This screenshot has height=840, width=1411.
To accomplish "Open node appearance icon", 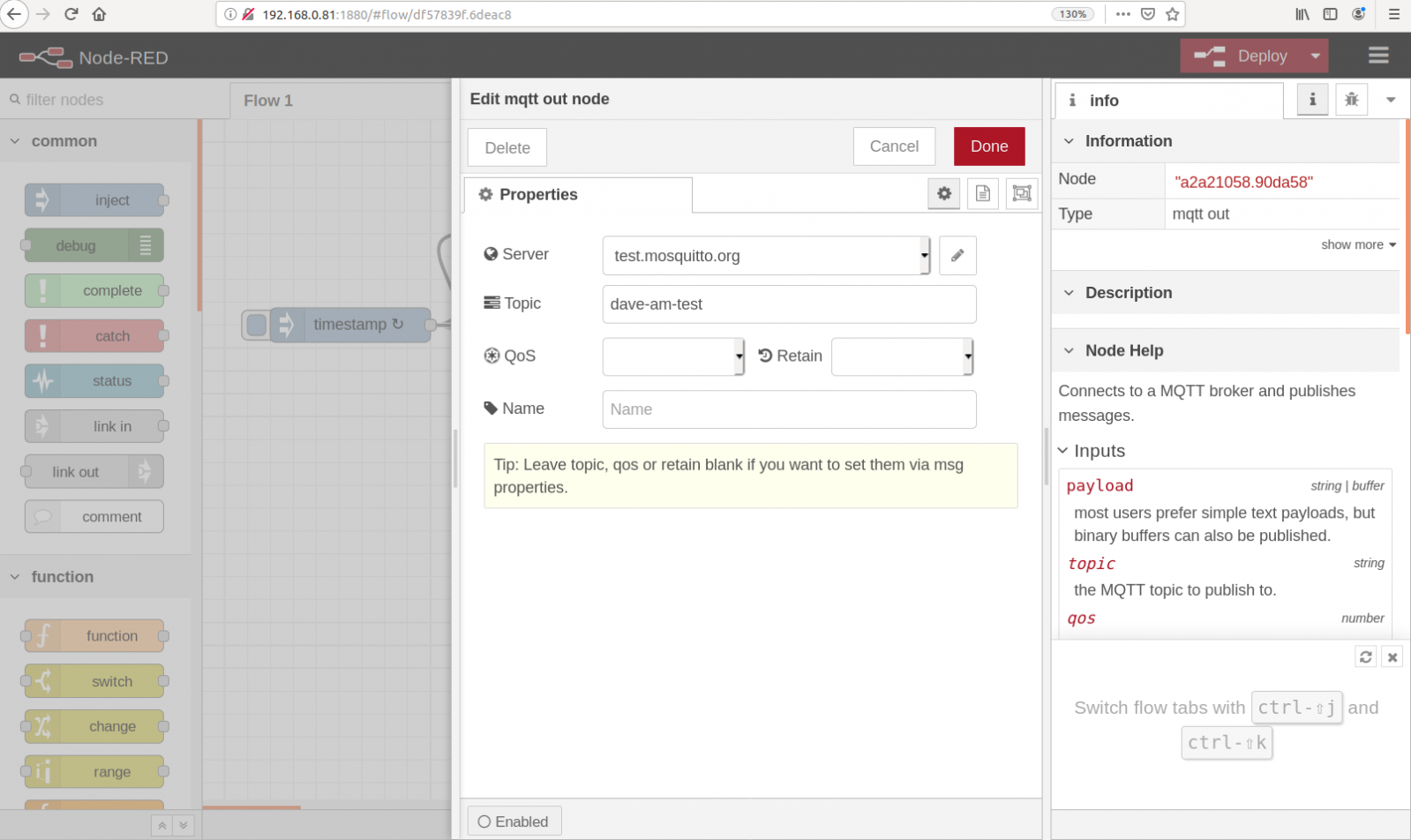I will [x=1022, y=193].
